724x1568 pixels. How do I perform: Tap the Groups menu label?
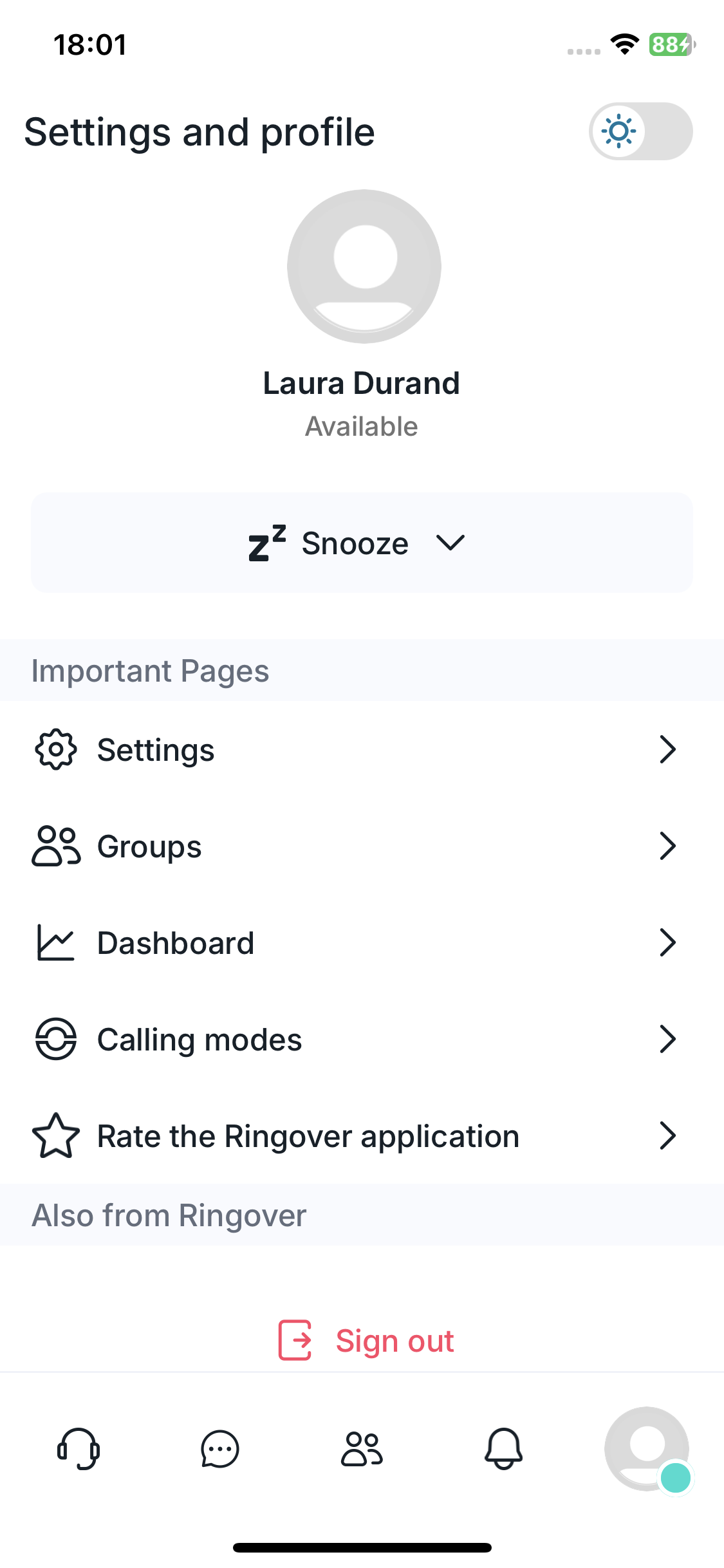pos(149,846)
